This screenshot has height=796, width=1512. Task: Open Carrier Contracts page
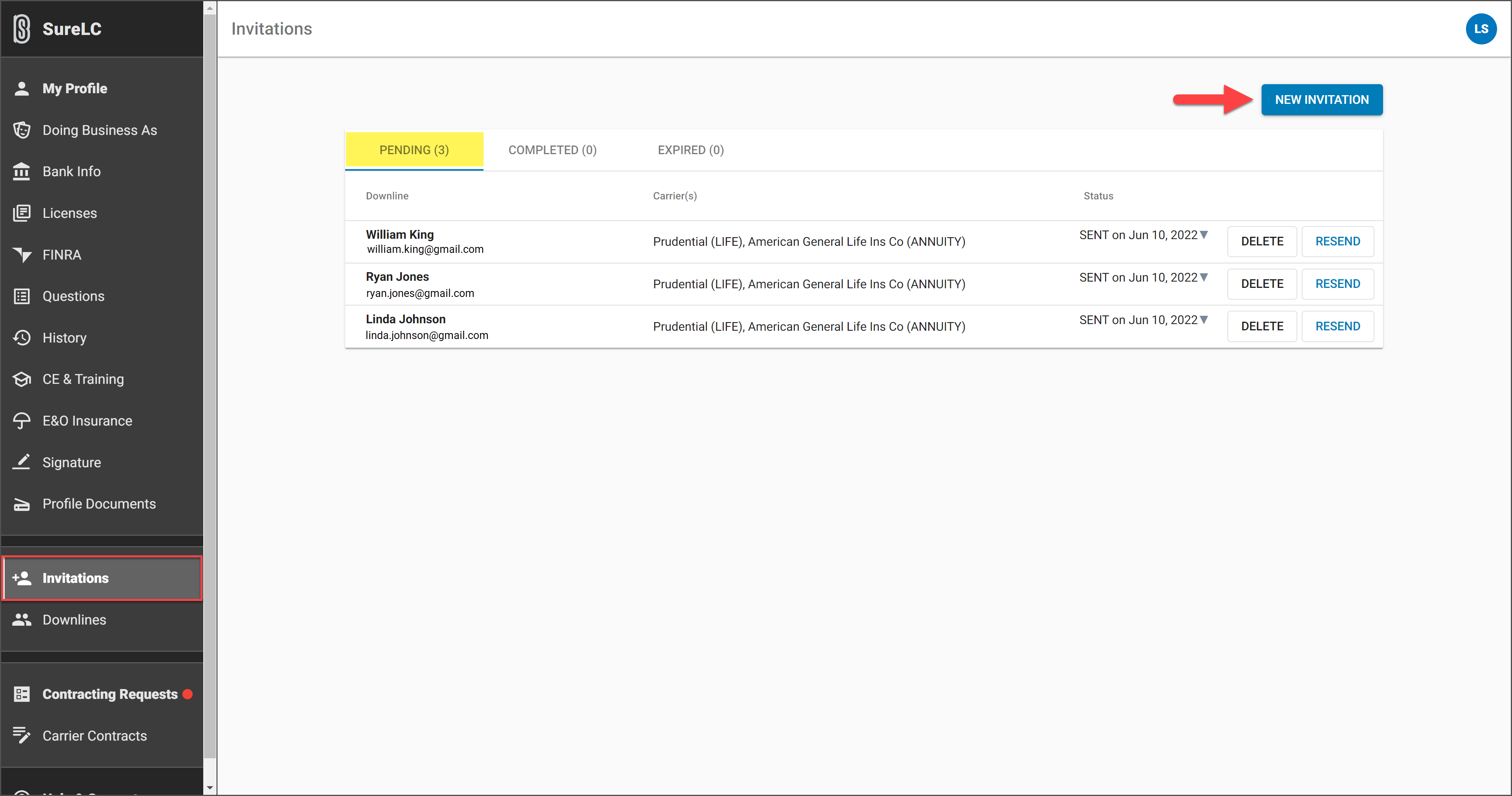point(102,735)
